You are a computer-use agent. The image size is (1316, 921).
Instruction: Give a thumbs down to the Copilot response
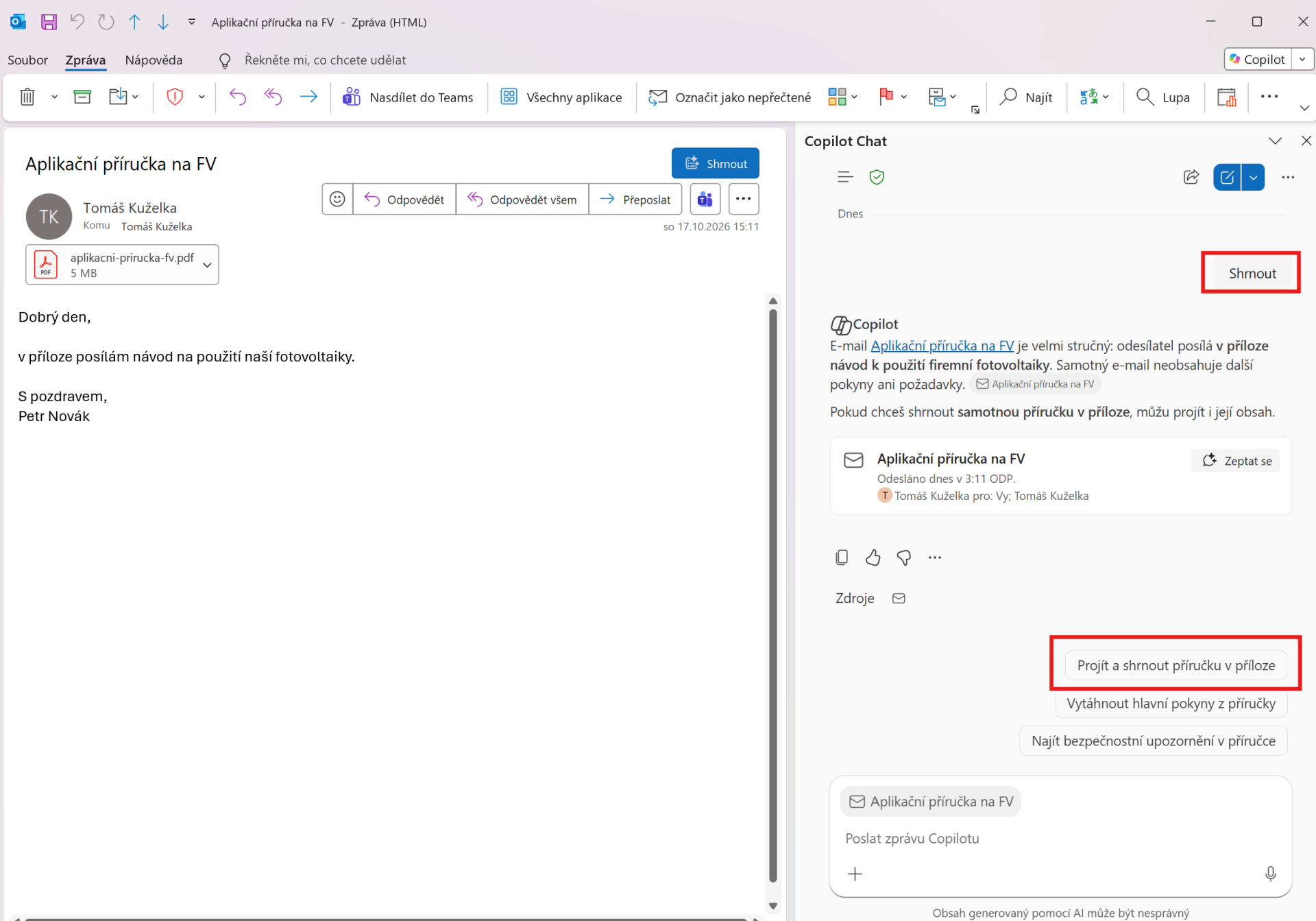903,558
